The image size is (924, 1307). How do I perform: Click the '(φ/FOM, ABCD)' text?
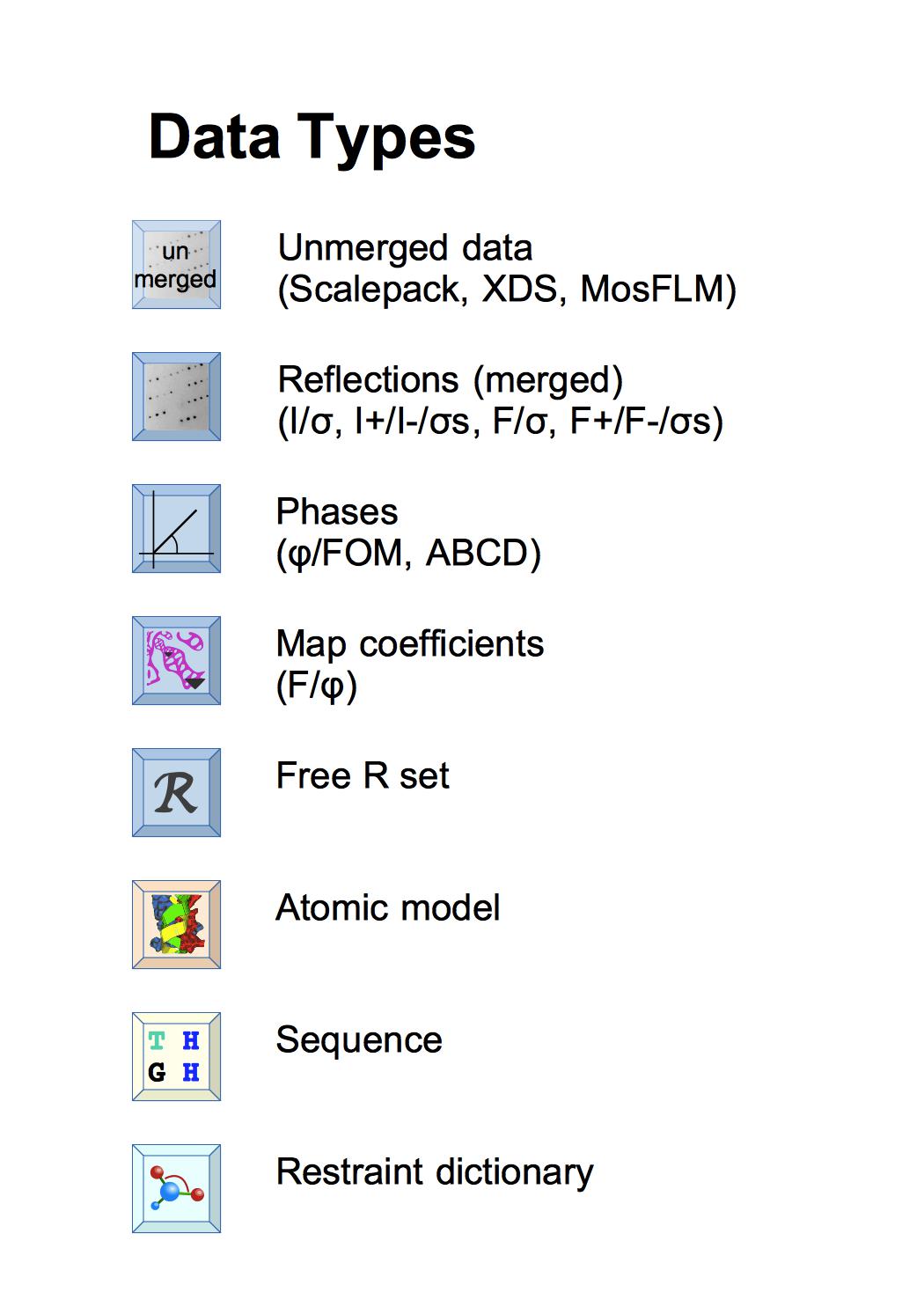408,554
